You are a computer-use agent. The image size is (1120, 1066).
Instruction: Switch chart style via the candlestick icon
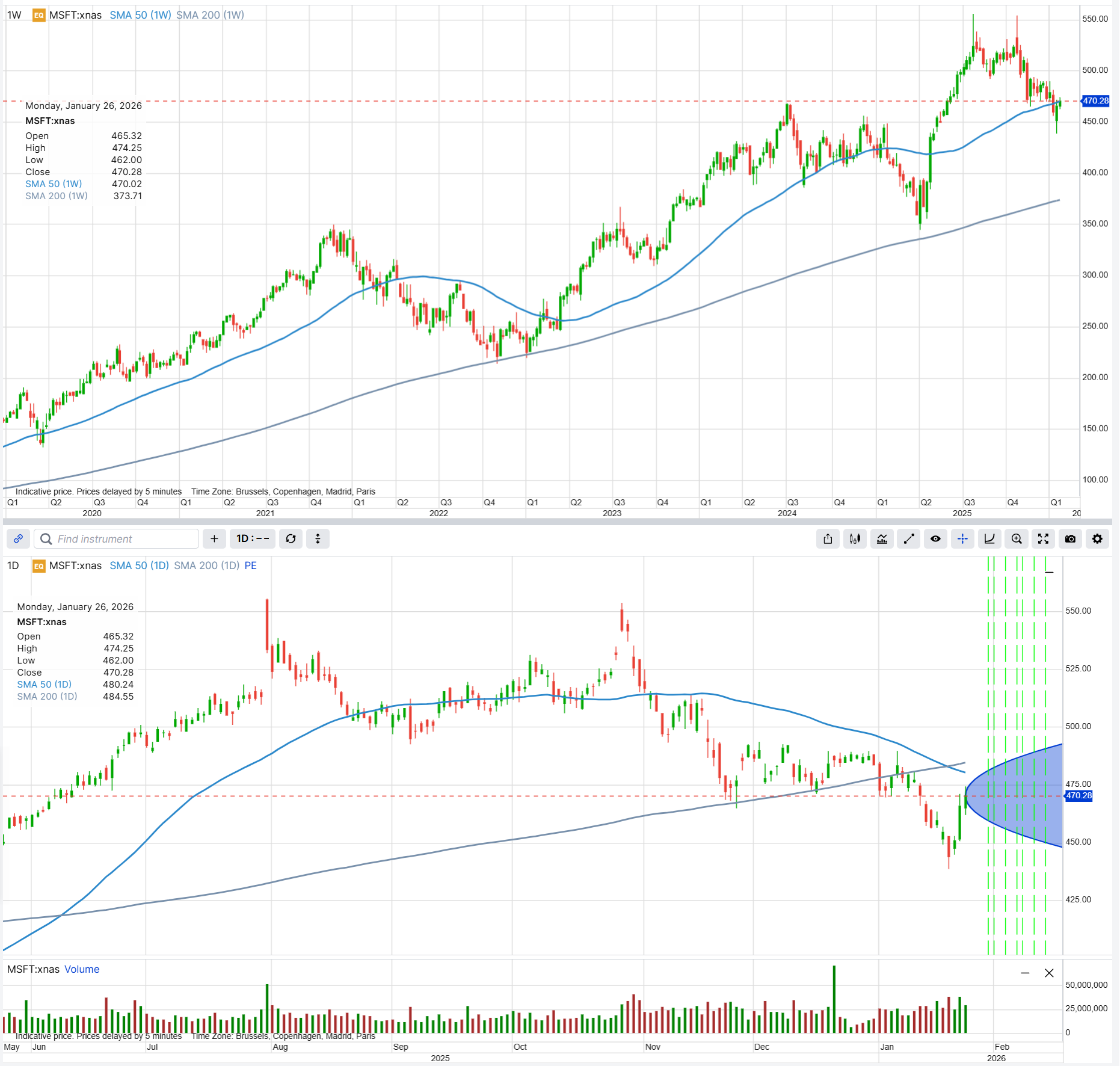pos(855,539)
